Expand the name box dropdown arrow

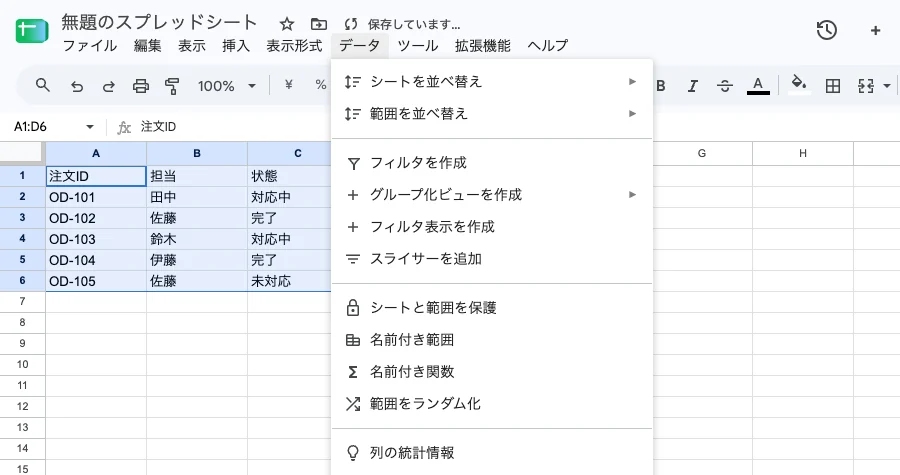[x=90, y=127]
